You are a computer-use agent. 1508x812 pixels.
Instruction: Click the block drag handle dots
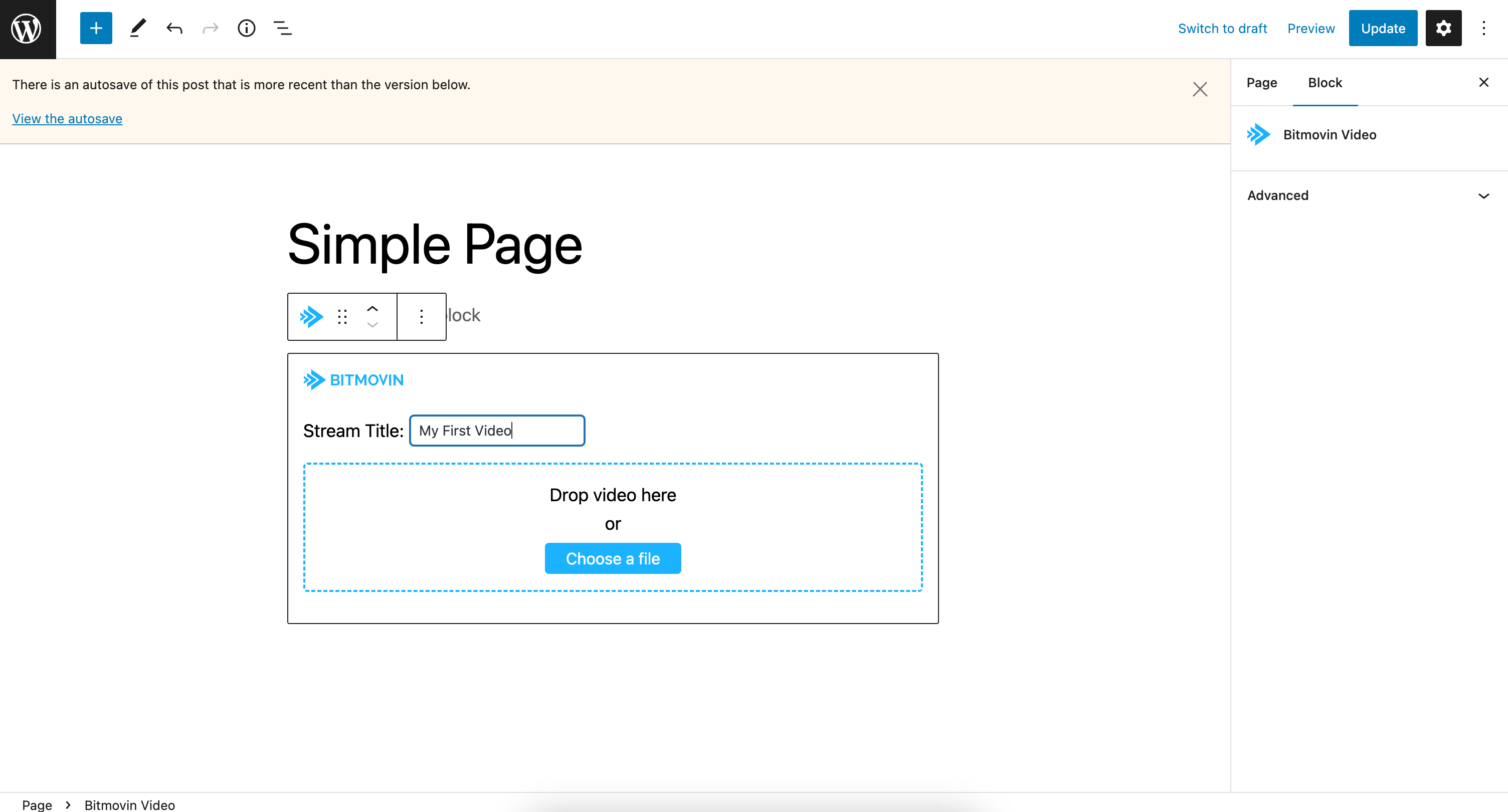click(342, 317)
